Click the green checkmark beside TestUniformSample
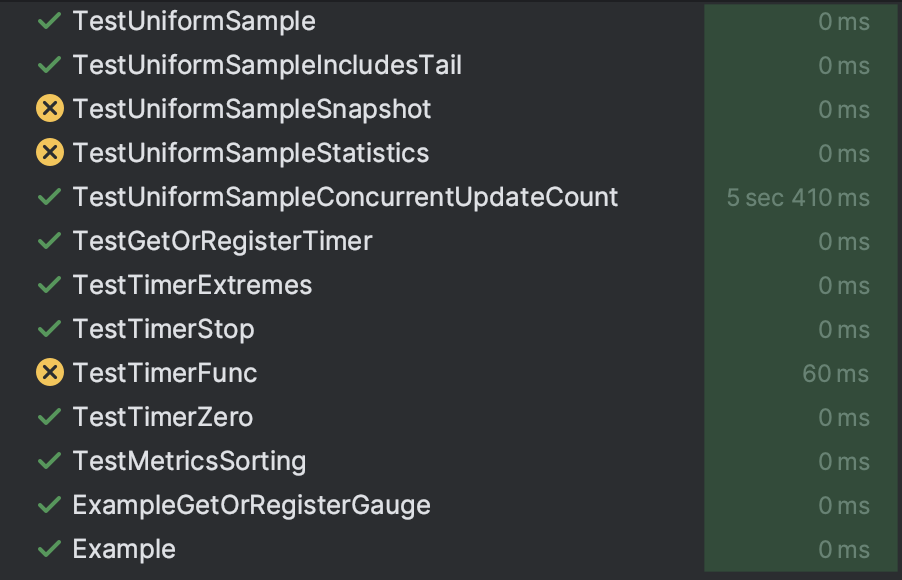The image size is (902, 580). pos(49,21)
